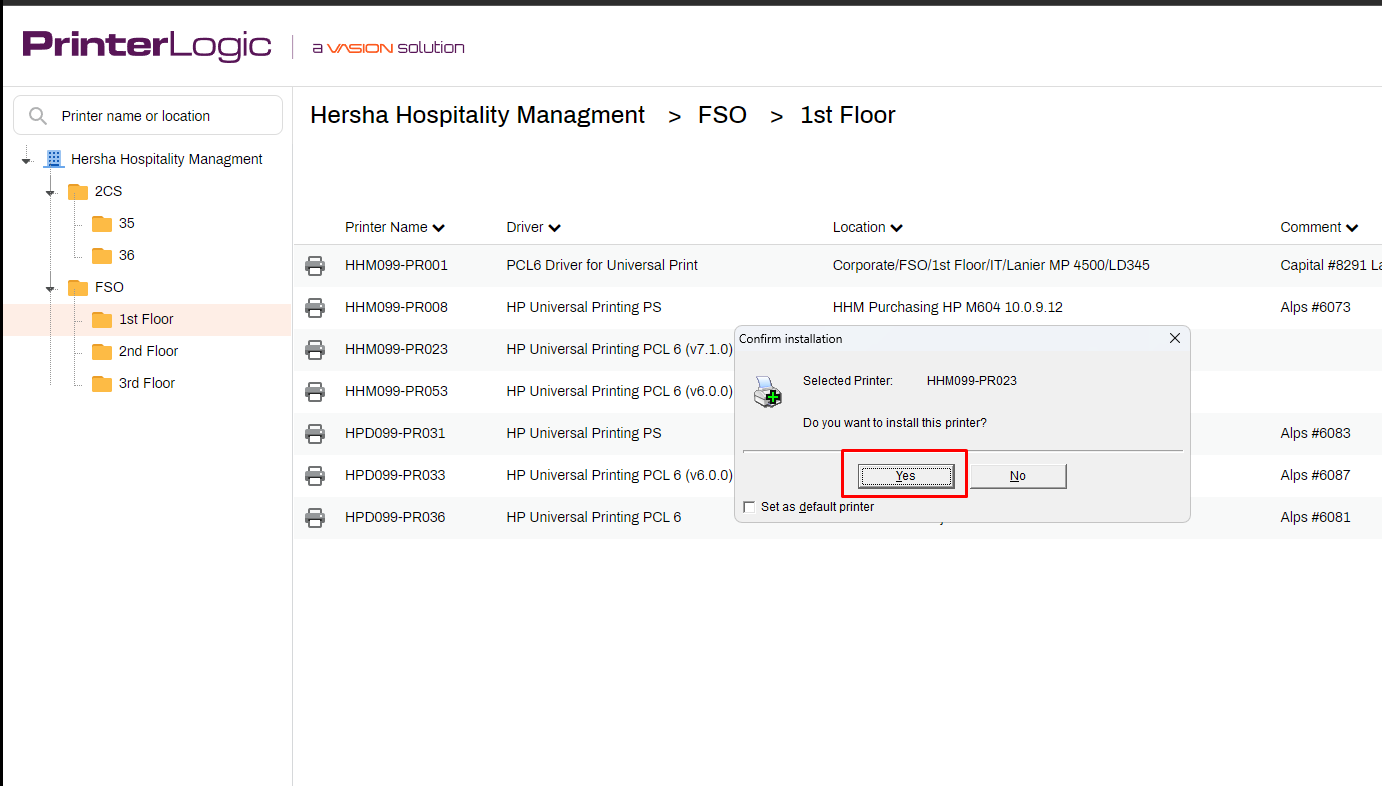Viewport: 1382px width, 786px height.
Task: Click the search magnifier icon
Action: tap(38, 116)
